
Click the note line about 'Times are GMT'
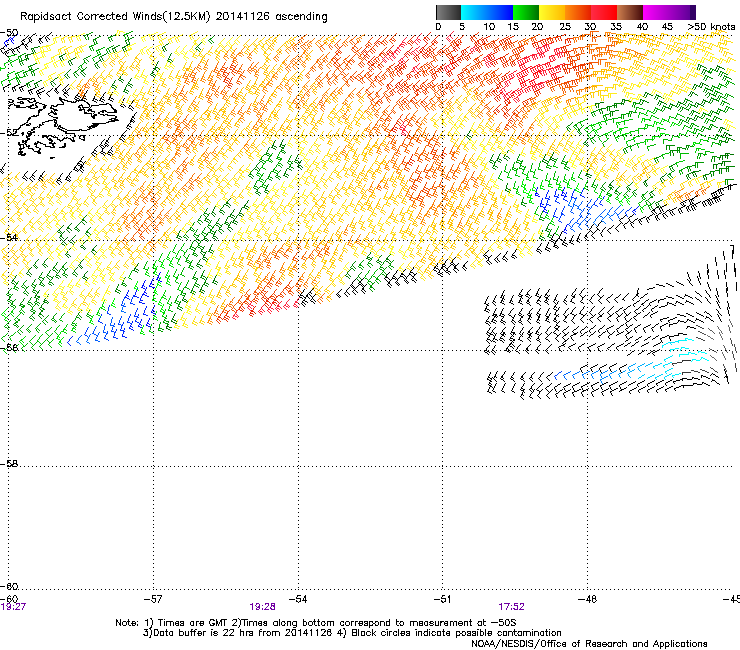tap(316, 623)
